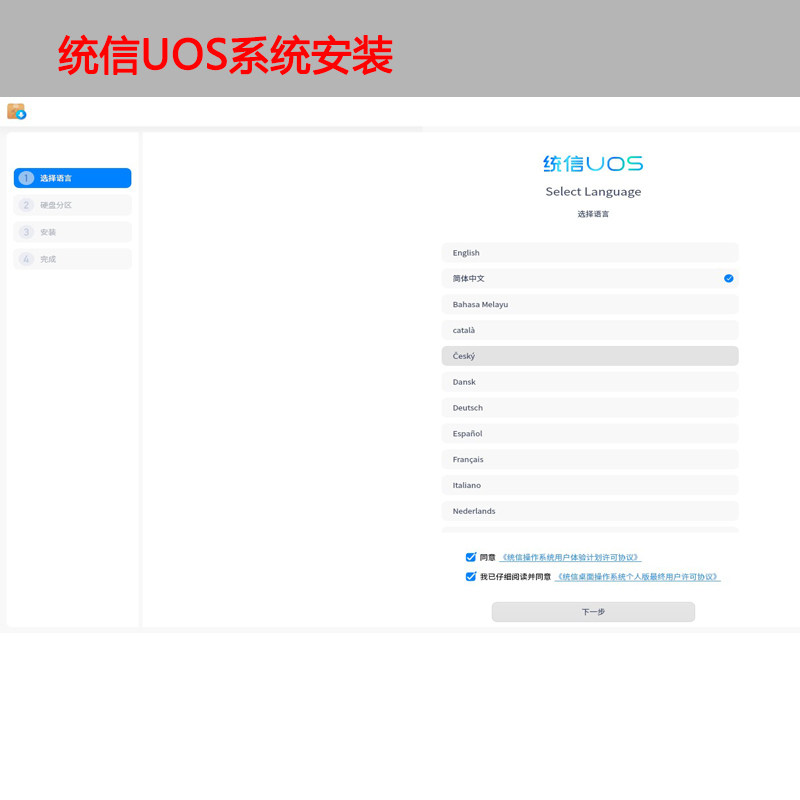Click the installer package icon at top left

tap(16, 111)
